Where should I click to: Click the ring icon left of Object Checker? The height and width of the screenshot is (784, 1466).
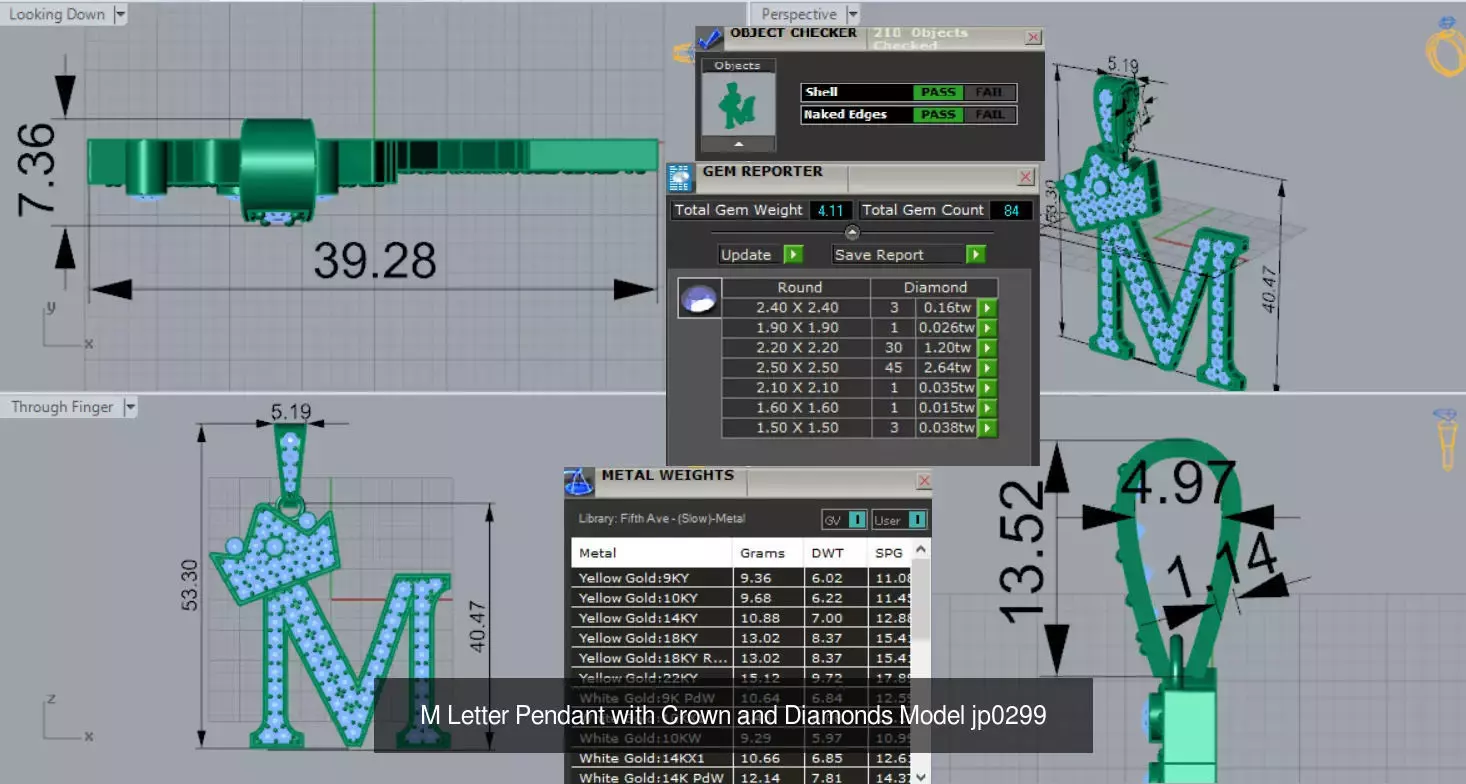click(x=684, y=53)
